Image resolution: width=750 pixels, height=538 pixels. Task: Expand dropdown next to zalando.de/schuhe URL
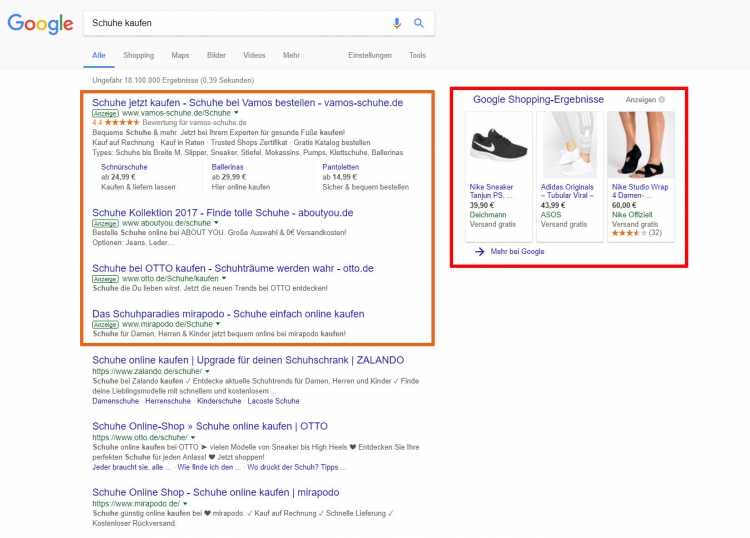pos(208,371)
